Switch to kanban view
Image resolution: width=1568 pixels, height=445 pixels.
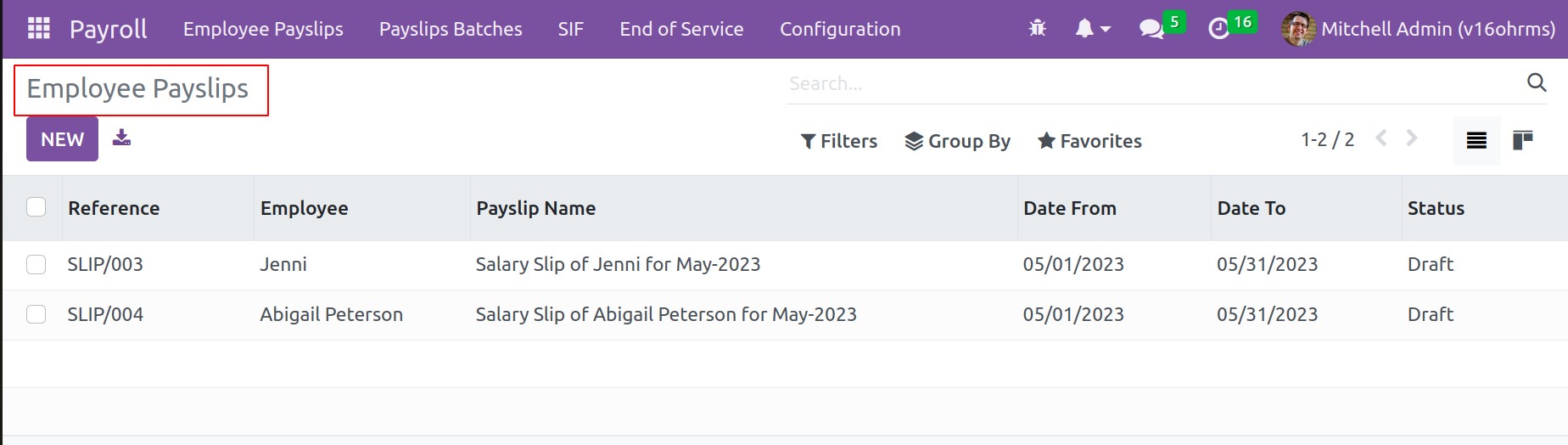[x=1523, y=140]
